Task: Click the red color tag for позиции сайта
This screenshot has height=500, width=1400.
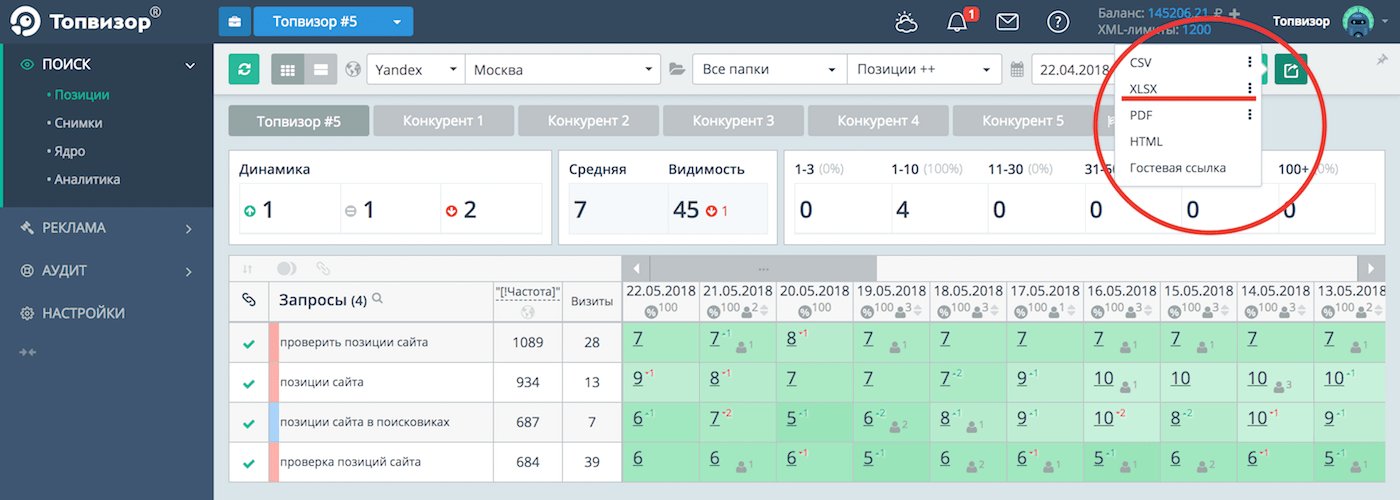Action: (274, 383)
